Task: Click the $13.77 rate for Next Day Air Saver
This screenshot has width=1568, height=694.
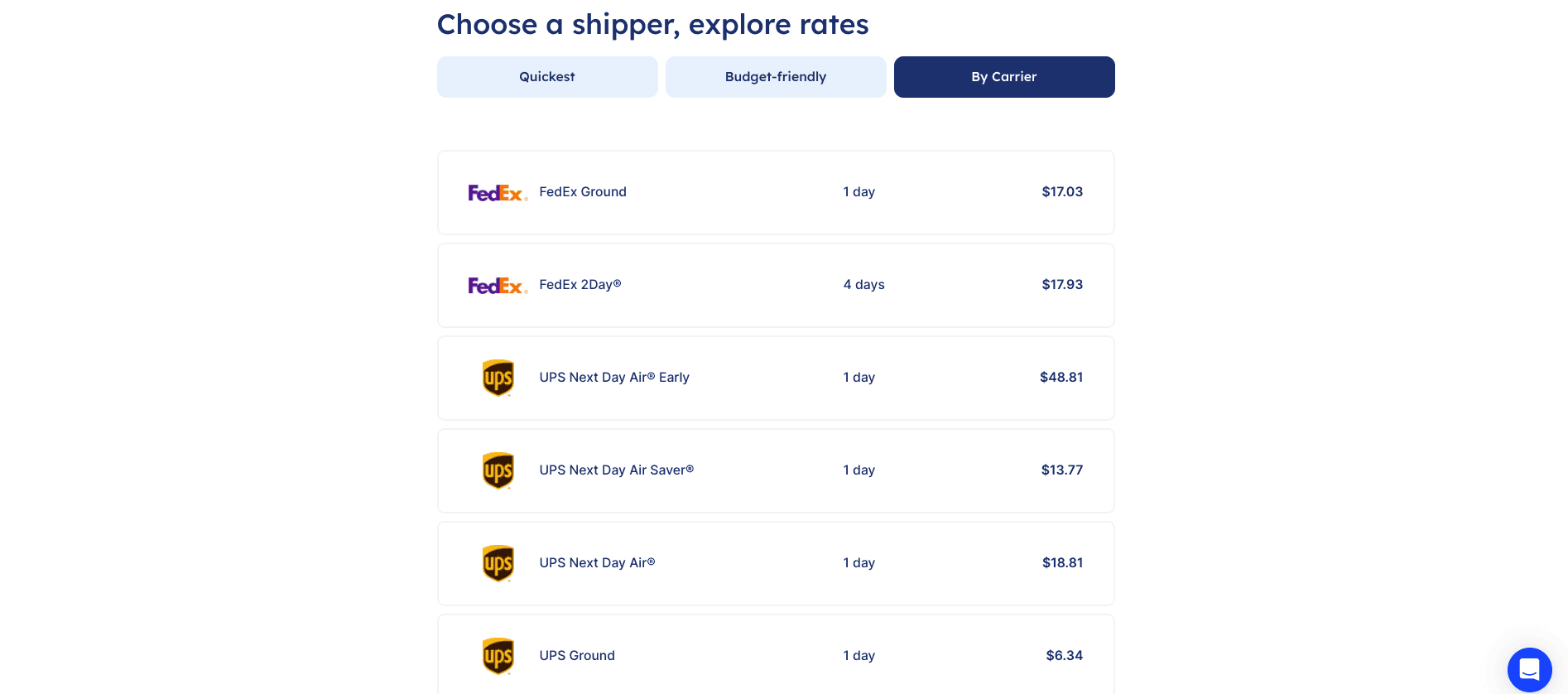Action: 1062,470
